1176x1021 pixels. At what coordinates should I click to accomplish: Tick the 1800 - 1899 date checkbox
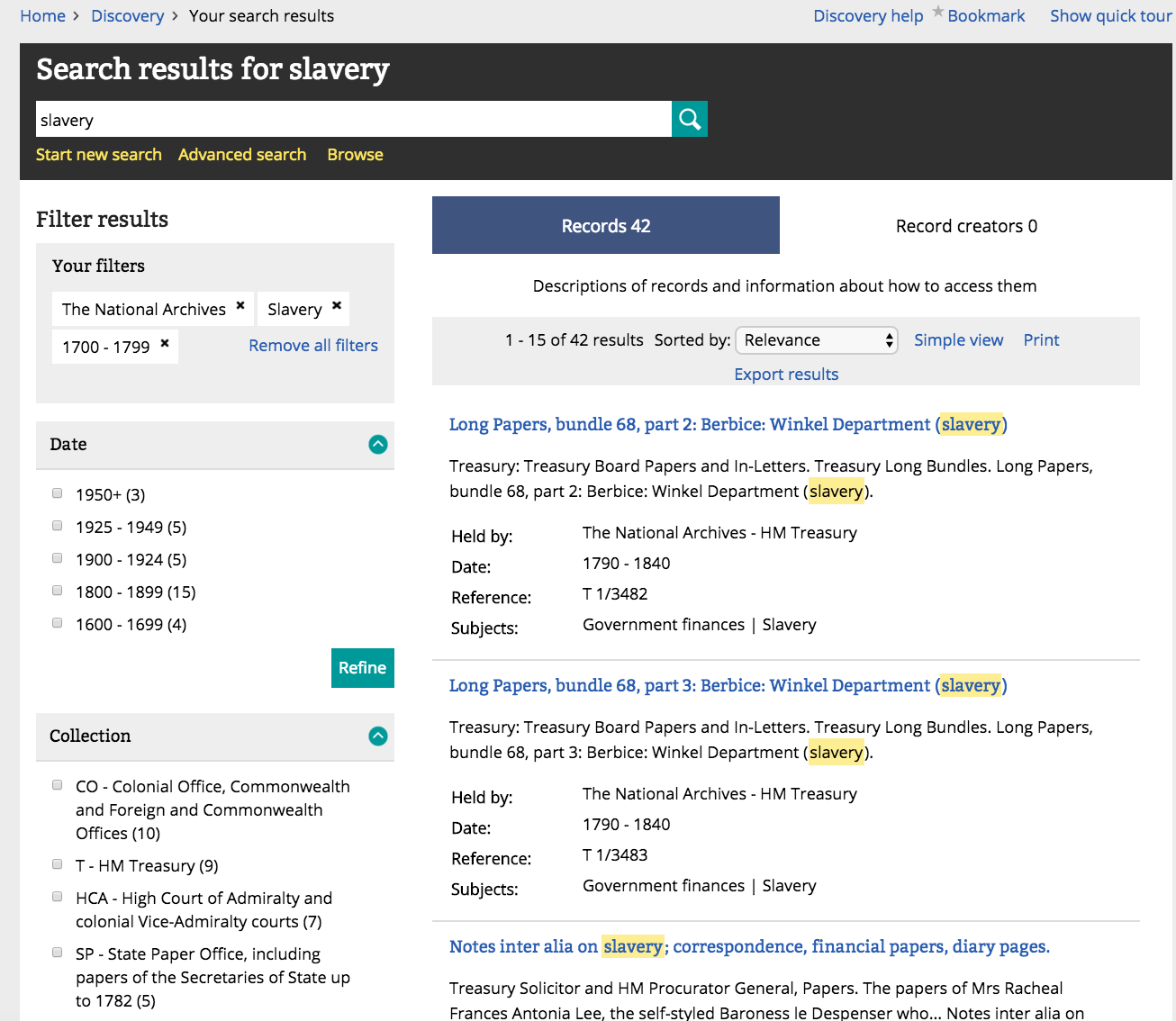[58, 591]
